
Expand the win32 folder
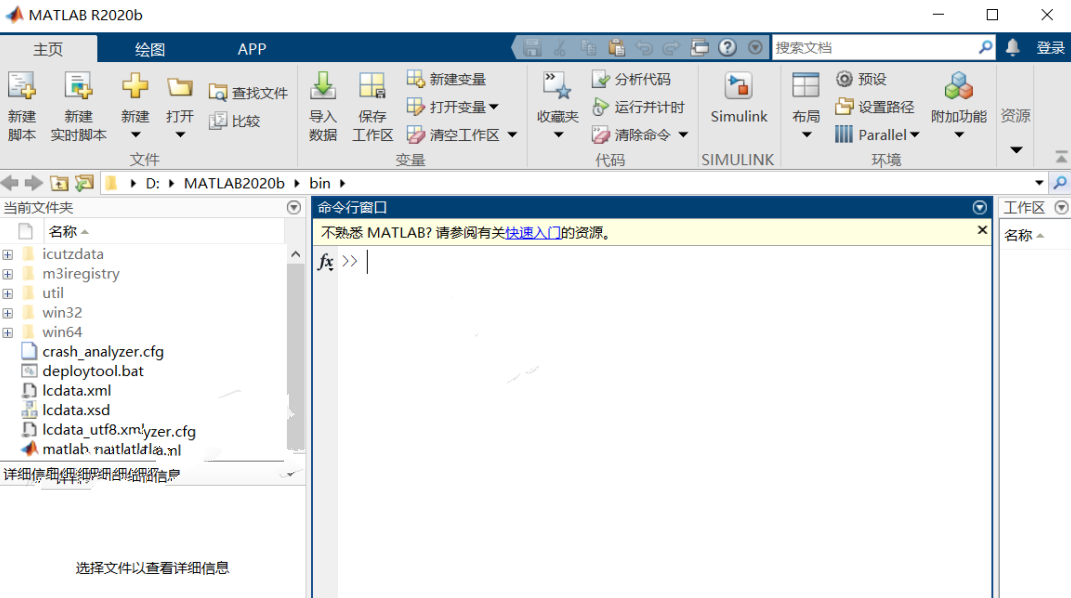click(8, 313)
